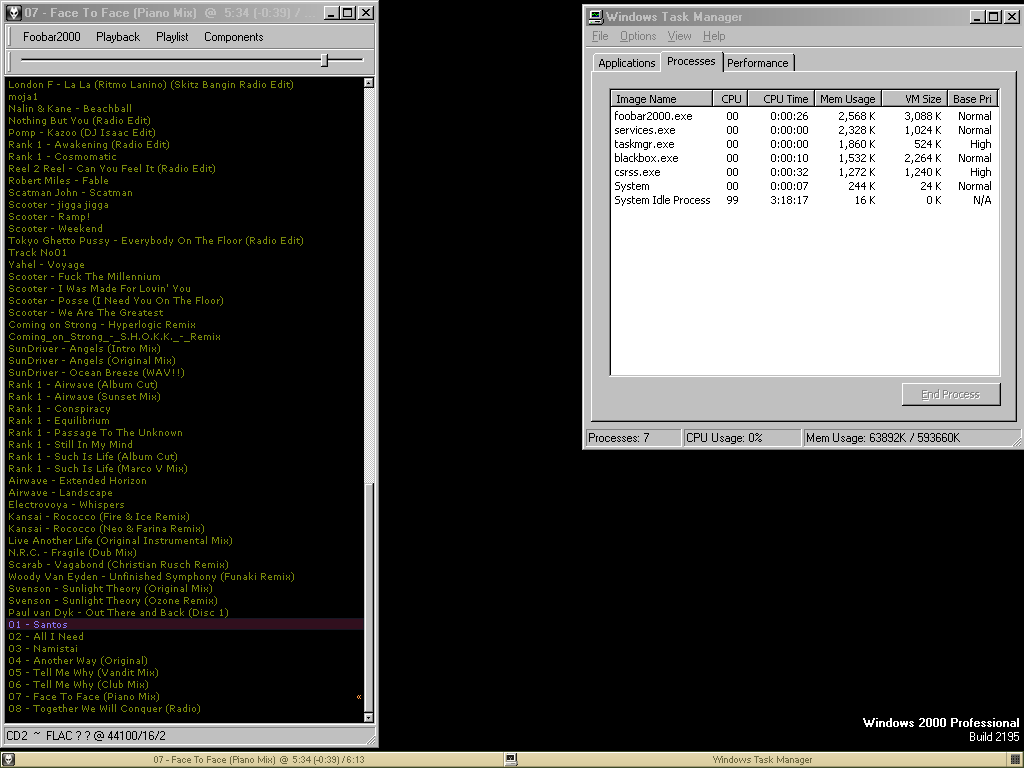Click the playlist vertical scrollbar thumb
The image size is (1024, 768).
click(x=368, y=596)
